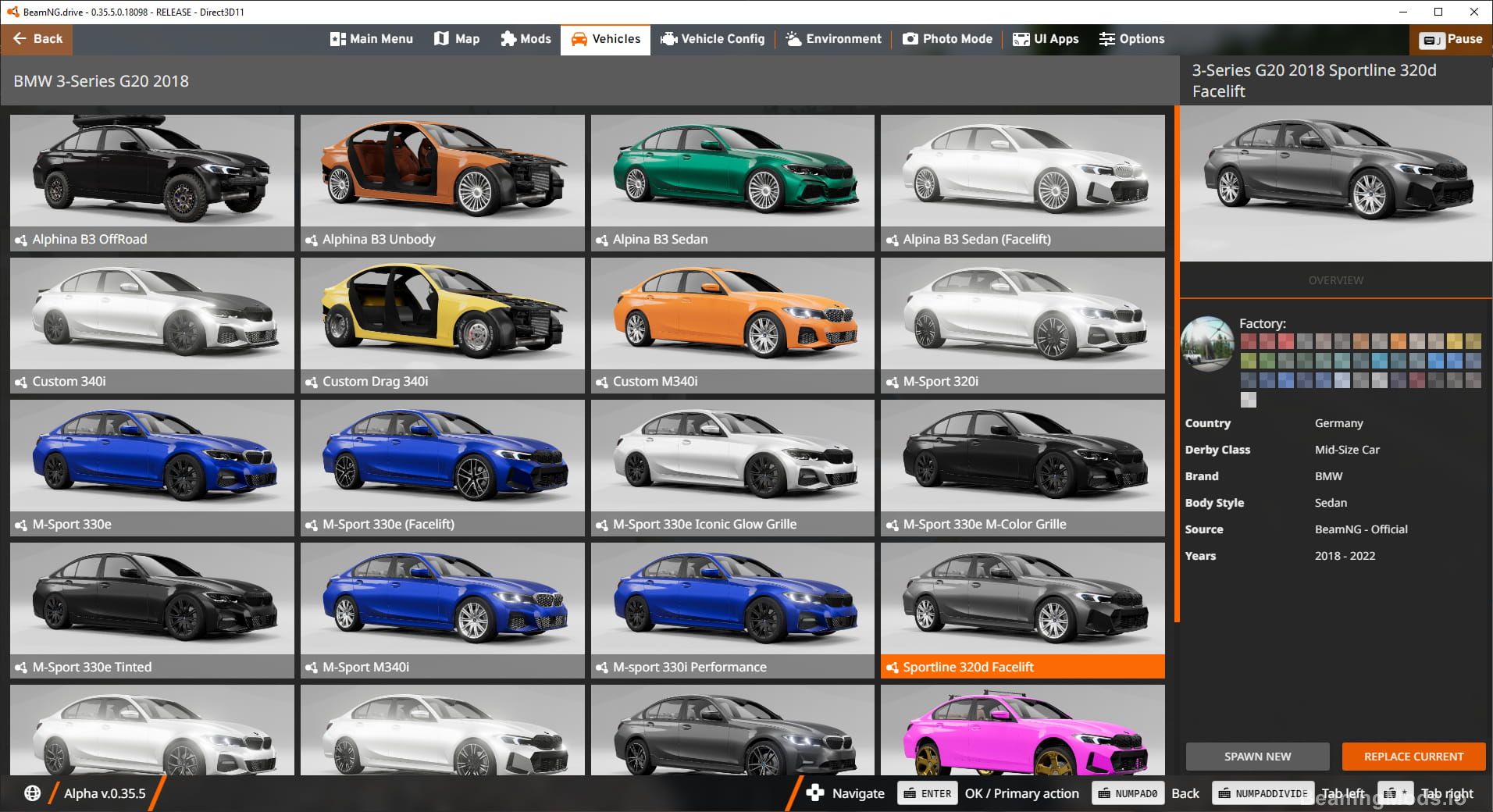Open Main Menu via its grid icon
1493x812 pixels.
[337, 39]
